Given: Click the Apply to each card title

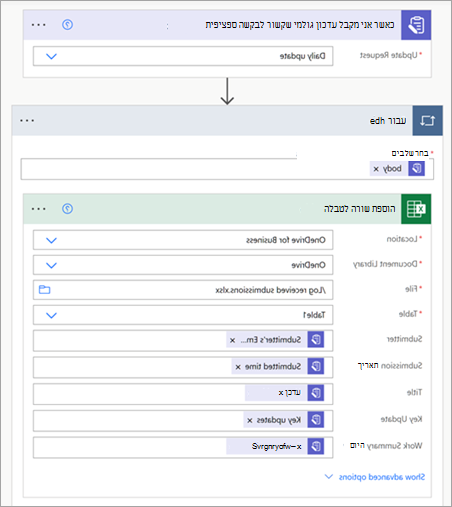Looking at the screenshot, I should point(388,121).
